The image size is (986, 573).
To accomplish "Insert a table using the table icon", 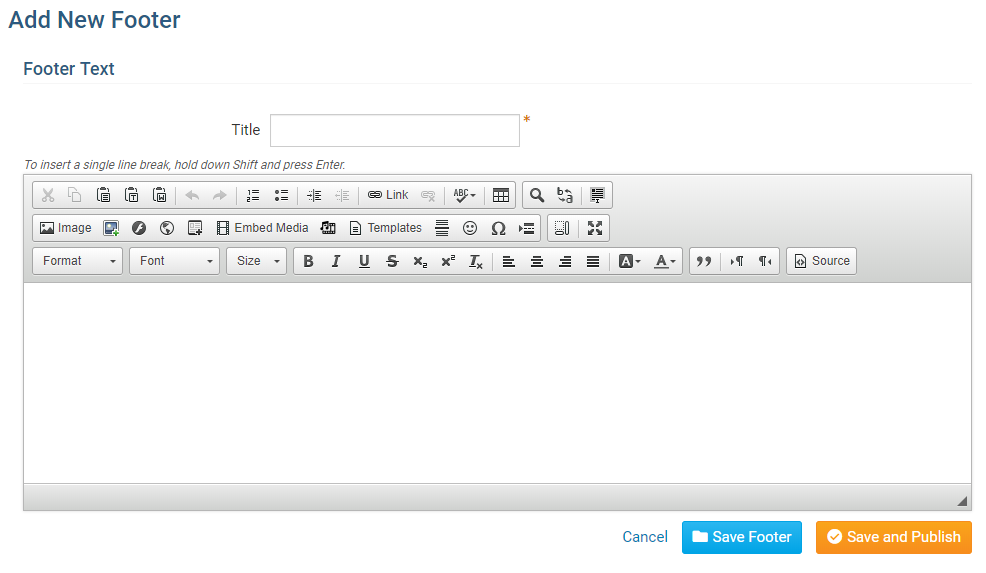I will [501, 195].
